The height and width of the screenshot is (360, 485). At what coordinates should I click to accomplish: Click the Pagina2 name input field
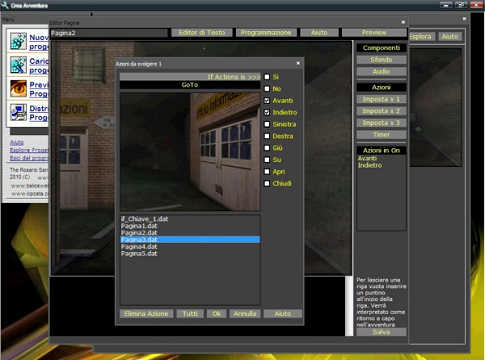click(109, 33)
